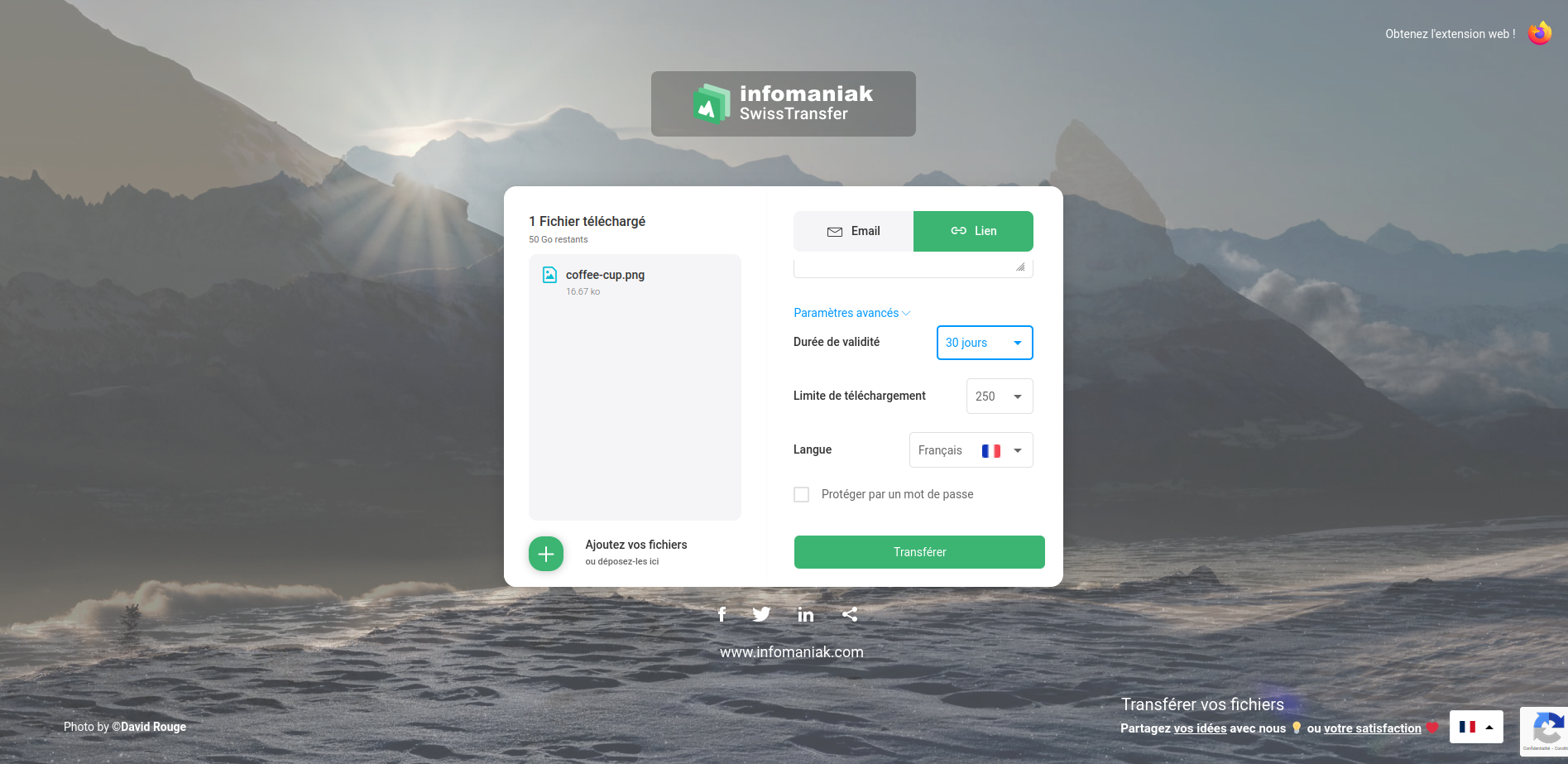This screenshot has height=764, width=1568.
Task: Open the Facebook share icon
Action: pos(722,614)
